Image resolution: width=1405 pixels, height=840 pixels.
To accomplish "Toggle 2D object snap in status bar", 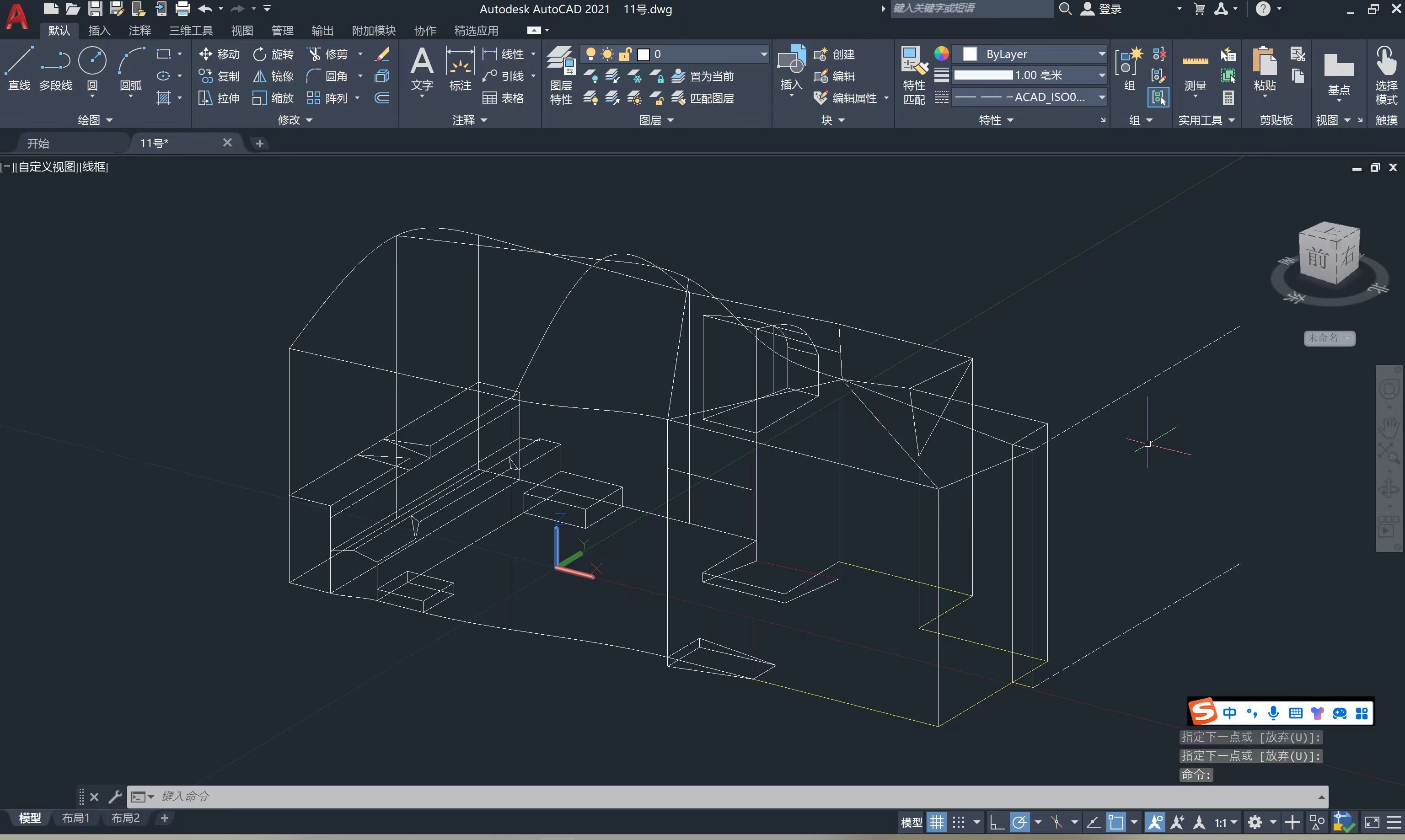I will tap(1116, 822).
